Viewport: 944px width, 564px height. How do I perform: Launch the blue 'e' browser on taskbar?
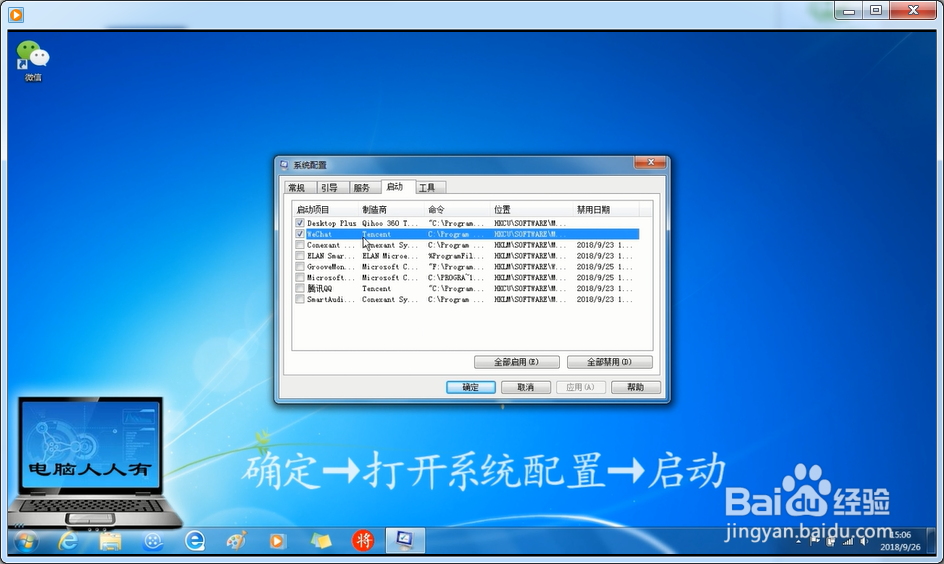click(194, 541)
